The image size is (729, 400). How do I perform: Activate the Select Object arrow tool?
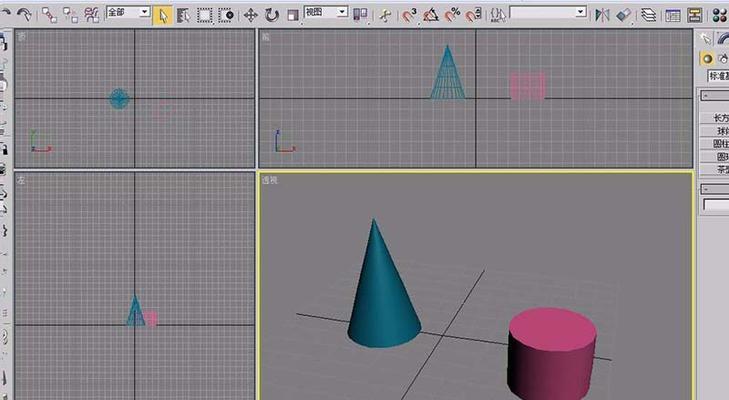pyautogui.click(x=163, y=15)
